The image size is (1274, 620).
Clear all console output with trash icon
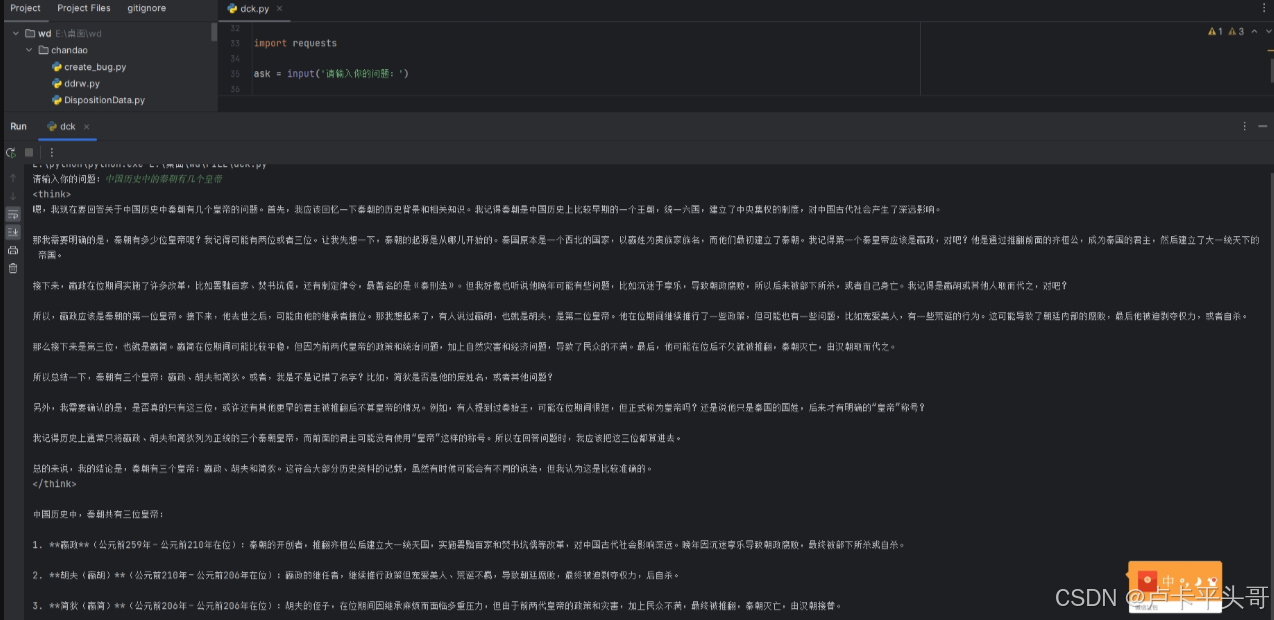click(x=13, y=268)
